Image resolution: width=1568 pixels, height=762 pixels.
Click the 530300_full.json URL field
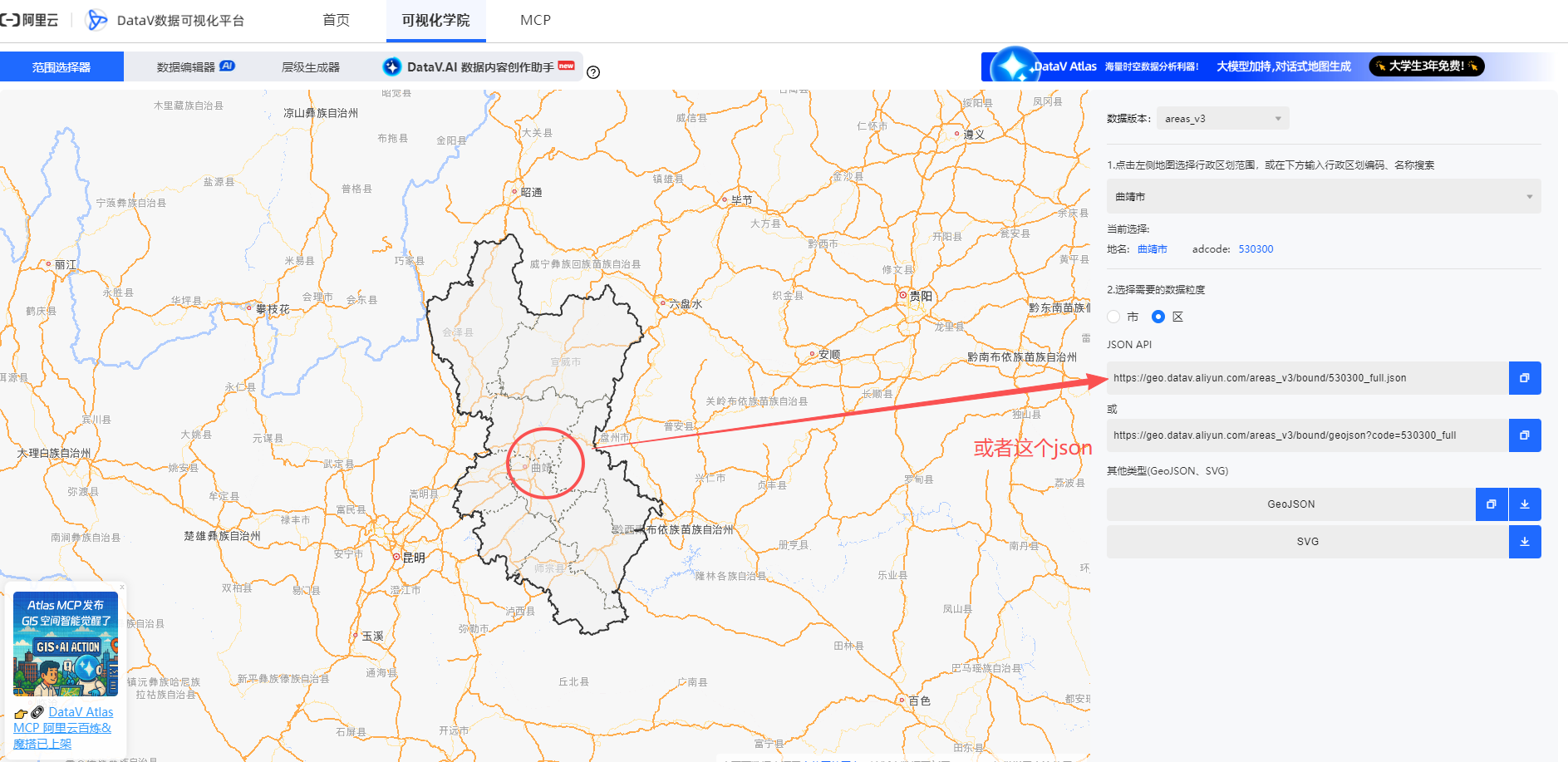pyautogui.click(x=1307, y=378)
